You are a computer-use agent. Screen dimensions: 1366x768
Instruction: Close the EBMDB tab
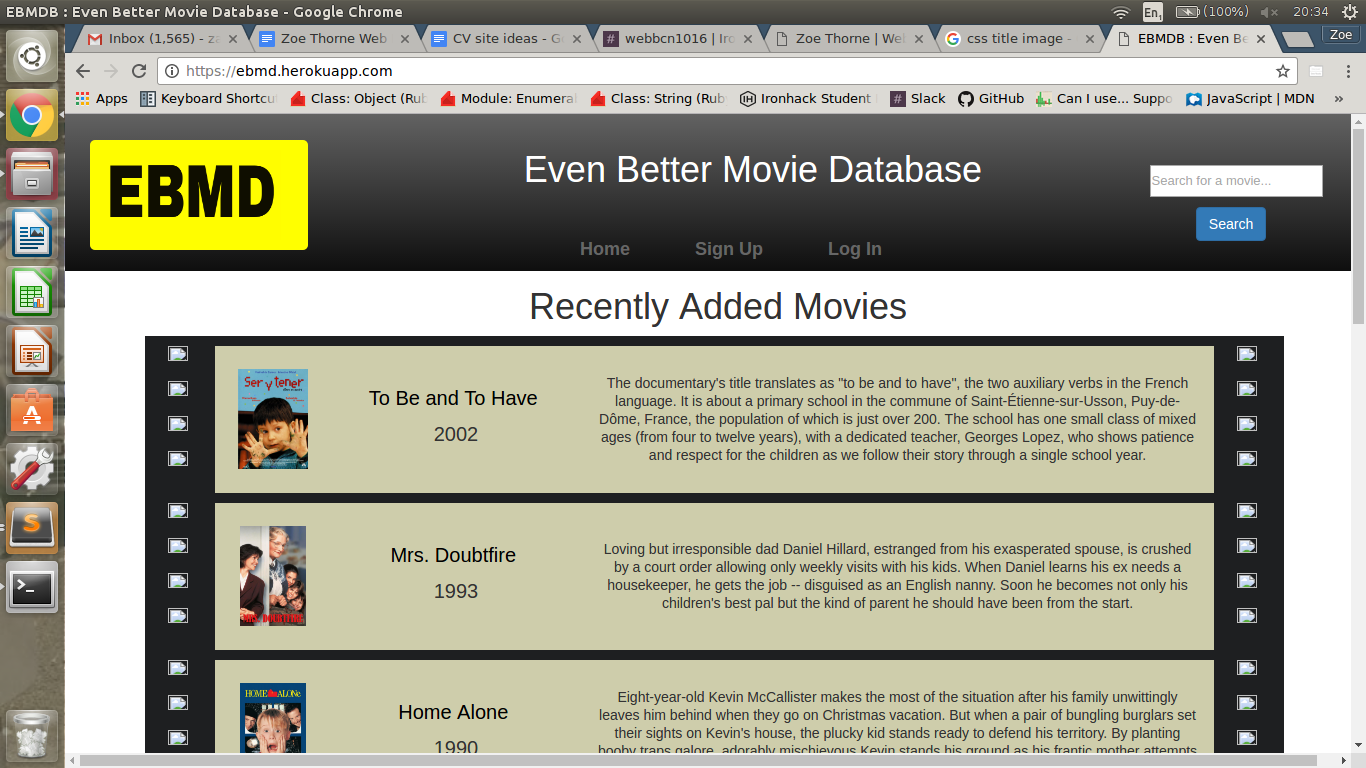pyautogui.click(x=1261, y=39)
